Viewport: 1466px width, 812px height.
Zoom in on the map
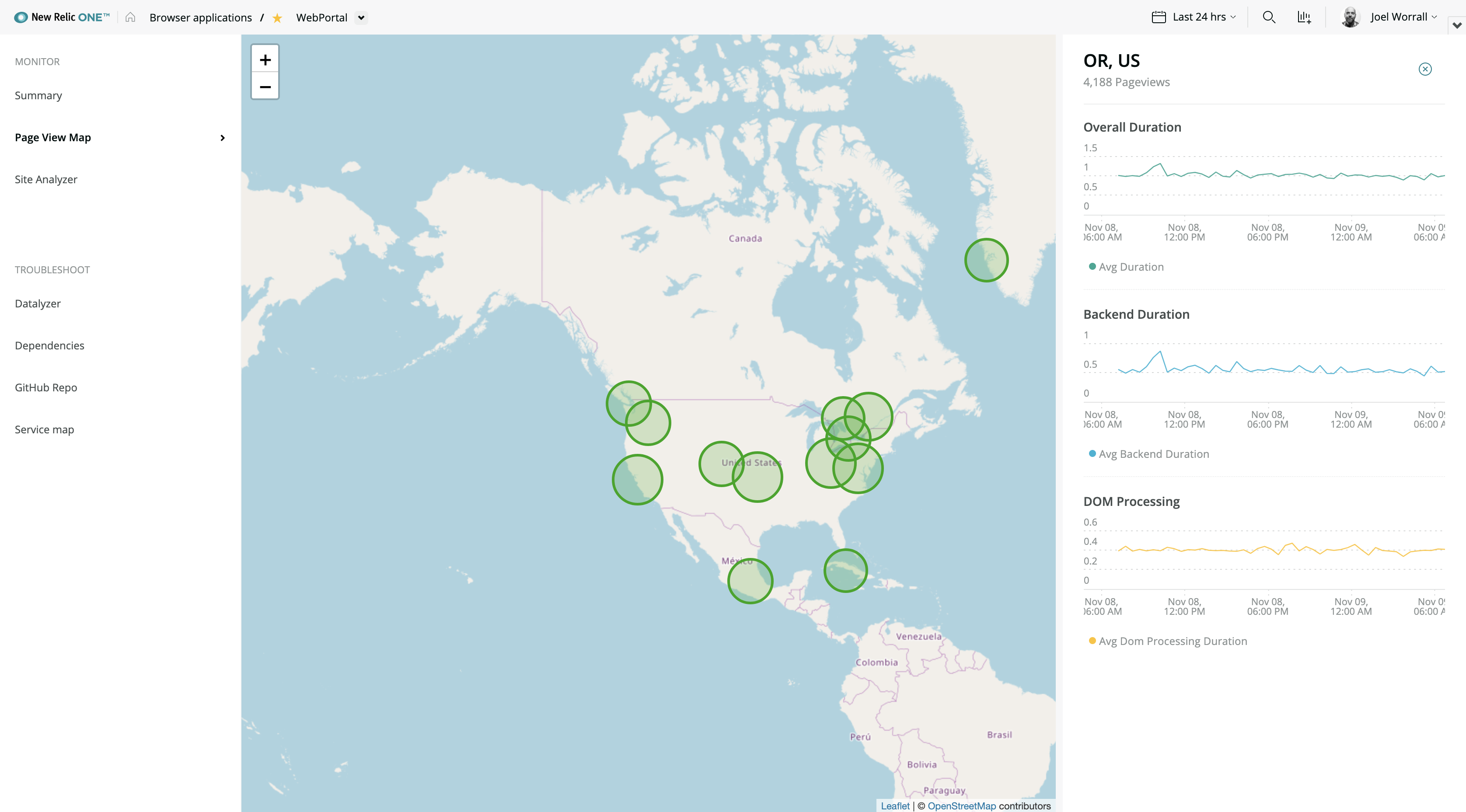tap(265, 59)
